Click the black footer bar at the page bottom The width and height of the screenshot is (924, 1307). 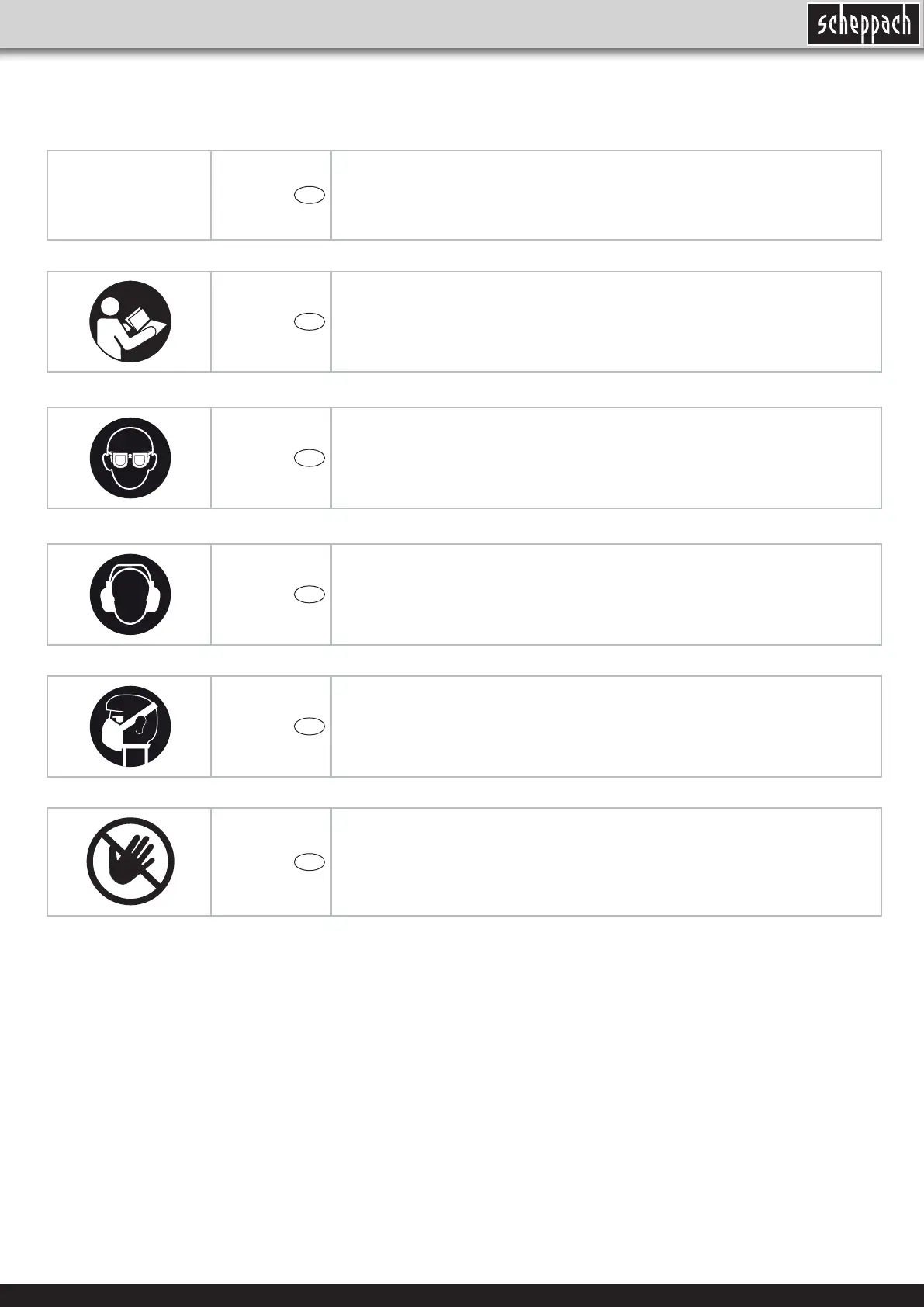pos(462,1295)
